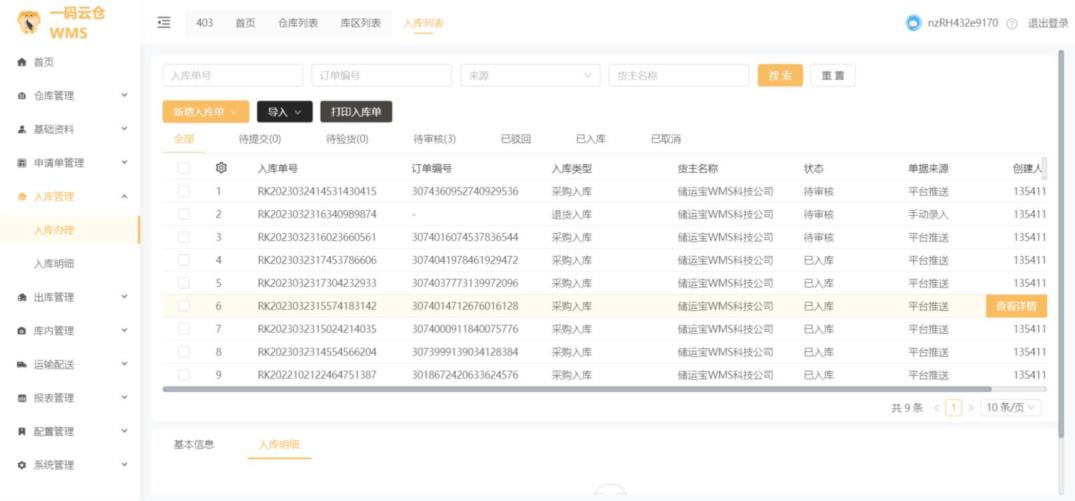Go to previous page arrow in pagination
The height and width of the screenshot is (501, 1075).
coord(937,408)
